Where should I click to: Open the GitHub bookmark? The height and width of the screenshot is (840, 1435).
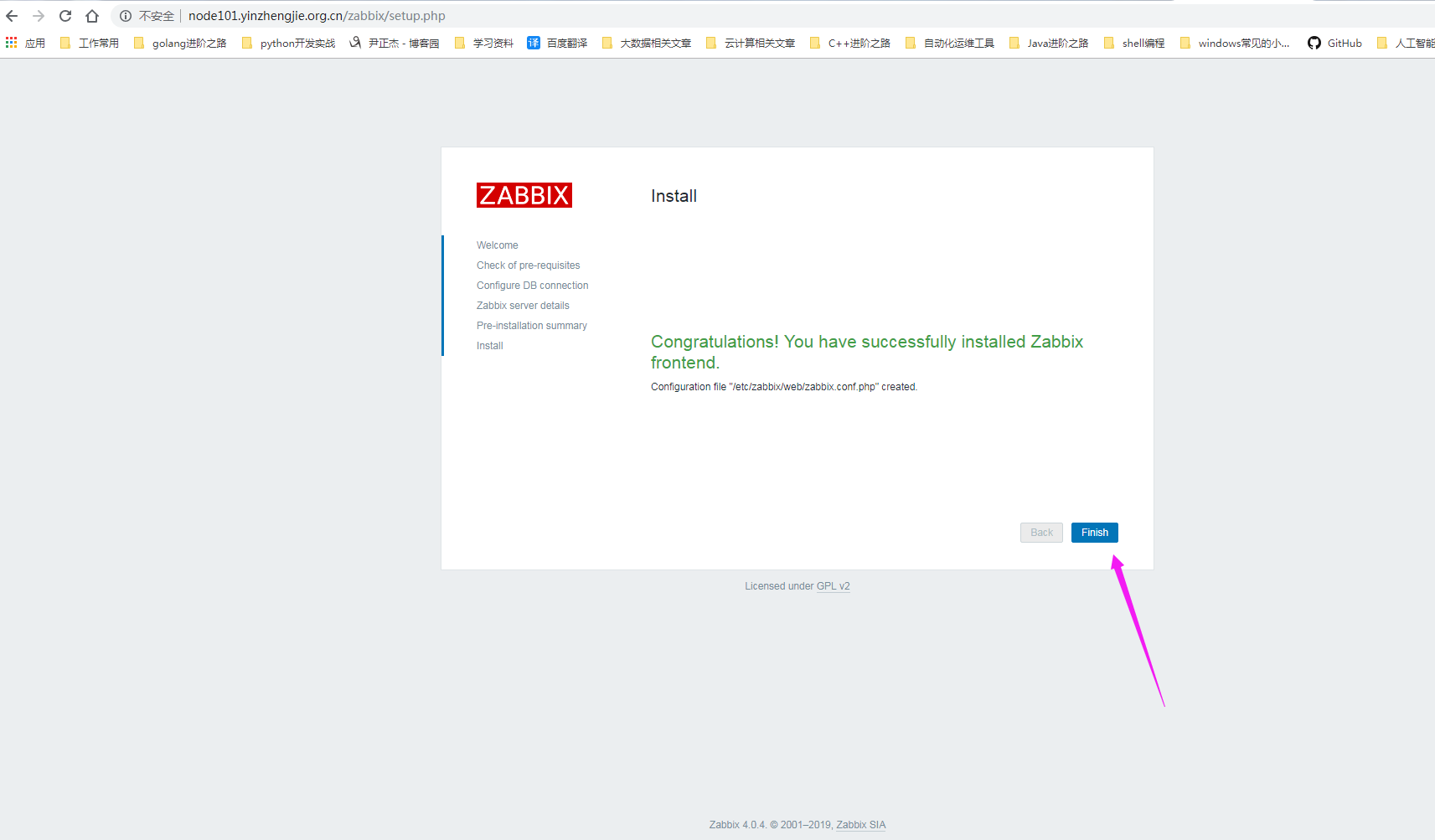[1335, 43]
